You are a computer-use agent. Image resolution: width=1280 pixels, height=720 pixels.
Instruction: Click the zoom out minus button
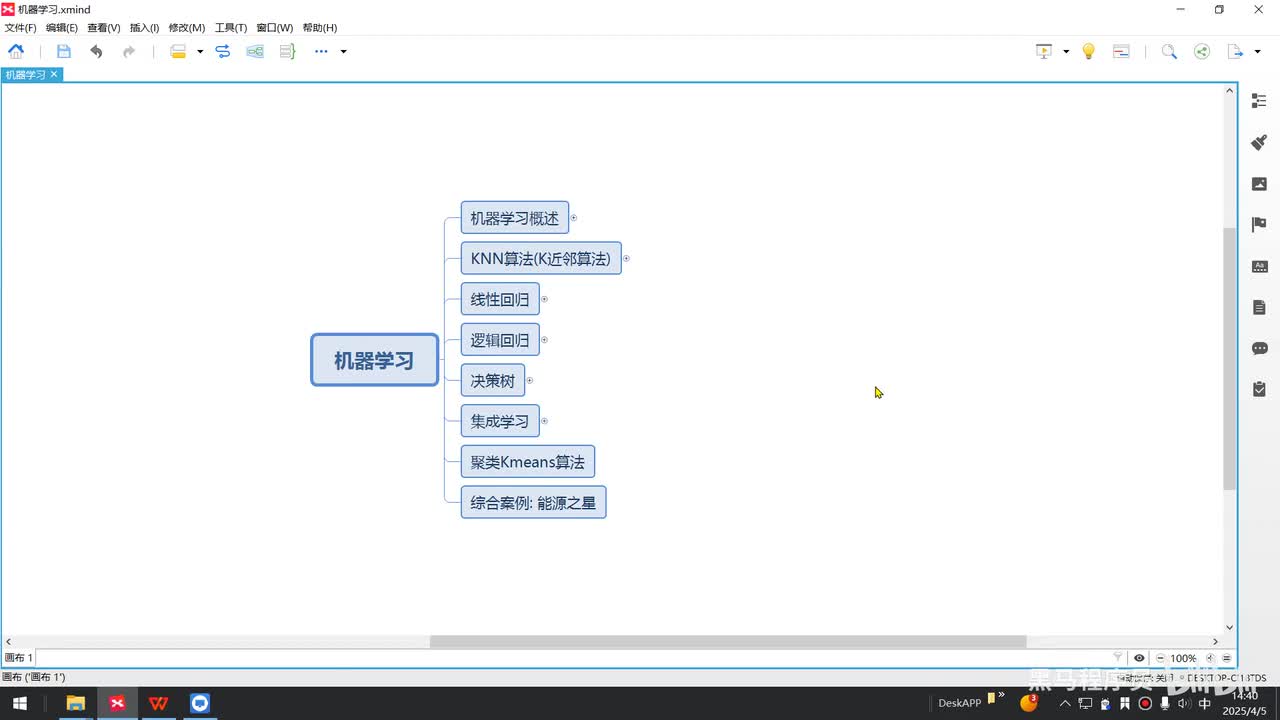point(1160,658)
